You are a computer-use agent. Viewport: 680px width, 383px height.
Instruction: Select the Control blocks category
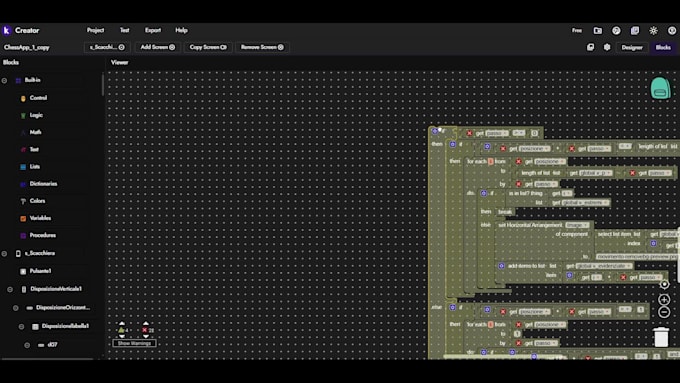(38, 98)
